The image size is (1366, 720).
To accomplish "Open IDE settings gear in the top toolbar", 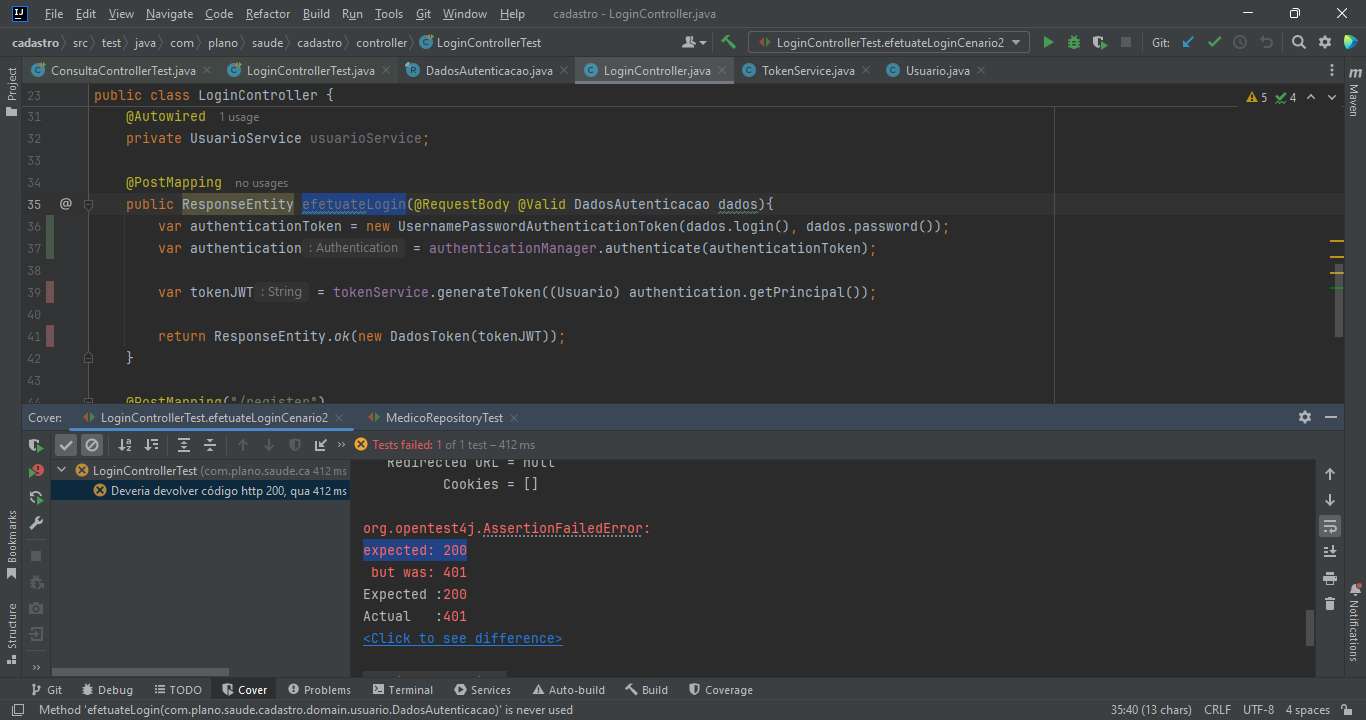I will [1325, 43].
